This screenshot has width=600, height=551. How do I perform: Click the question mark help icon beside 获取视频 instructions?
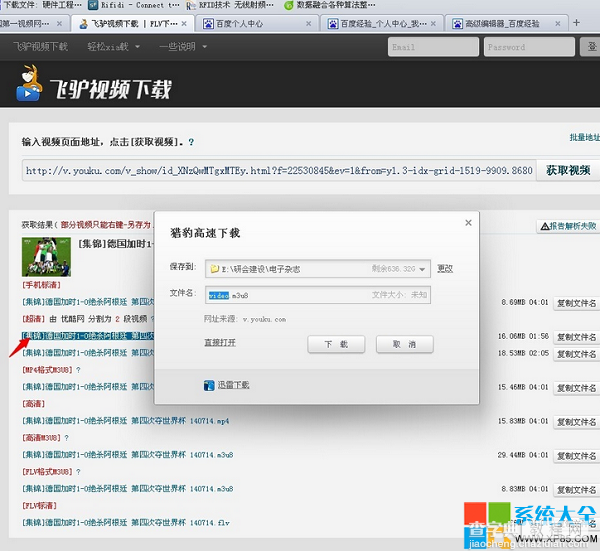click(191, 142)
